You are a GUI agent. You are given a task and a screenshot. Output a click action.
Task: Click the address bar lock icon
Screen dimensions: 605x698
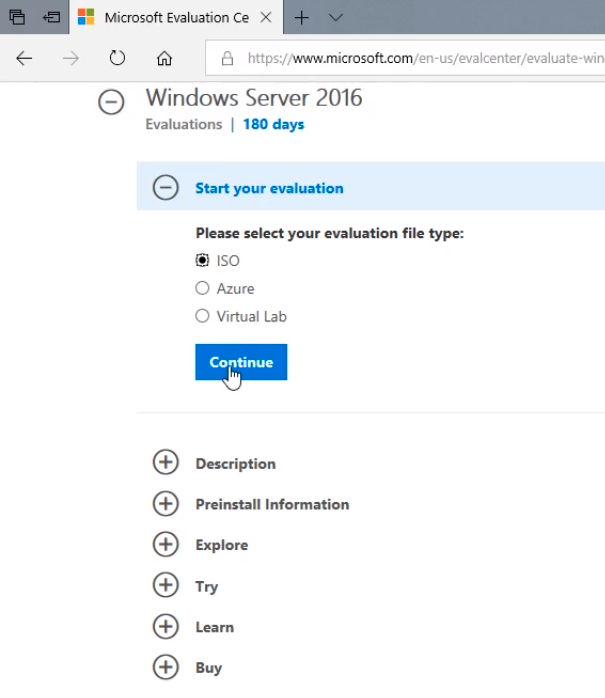227,58
